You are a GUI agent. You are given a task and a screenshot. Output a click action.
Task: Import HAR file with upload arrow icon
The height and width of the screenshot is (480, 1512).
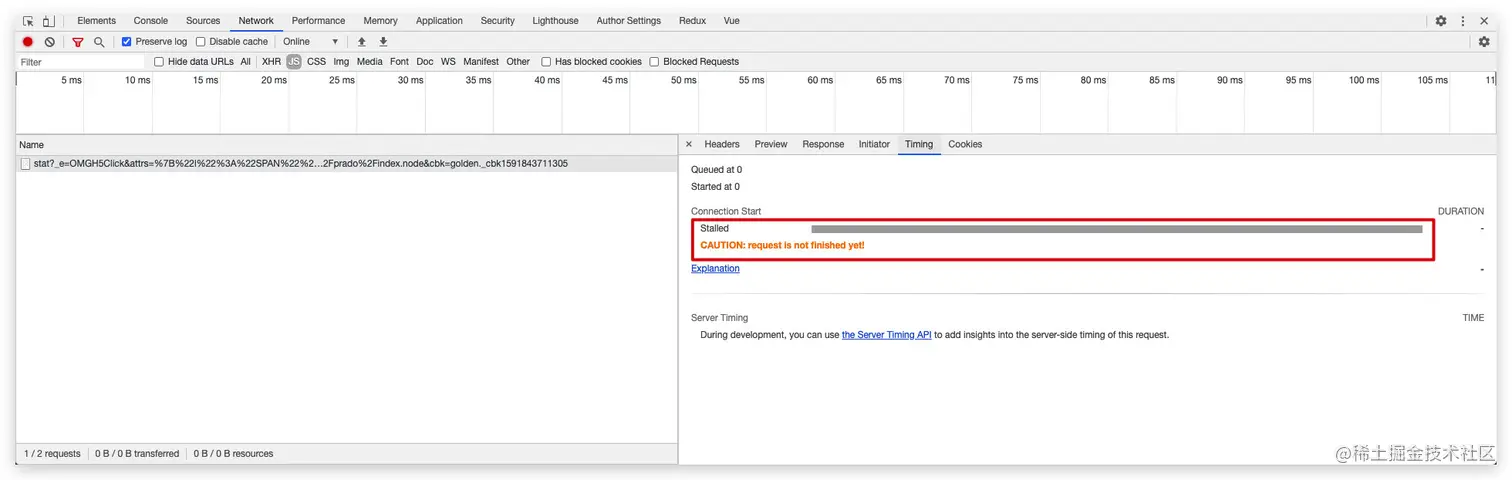click(x=362, y=42)
